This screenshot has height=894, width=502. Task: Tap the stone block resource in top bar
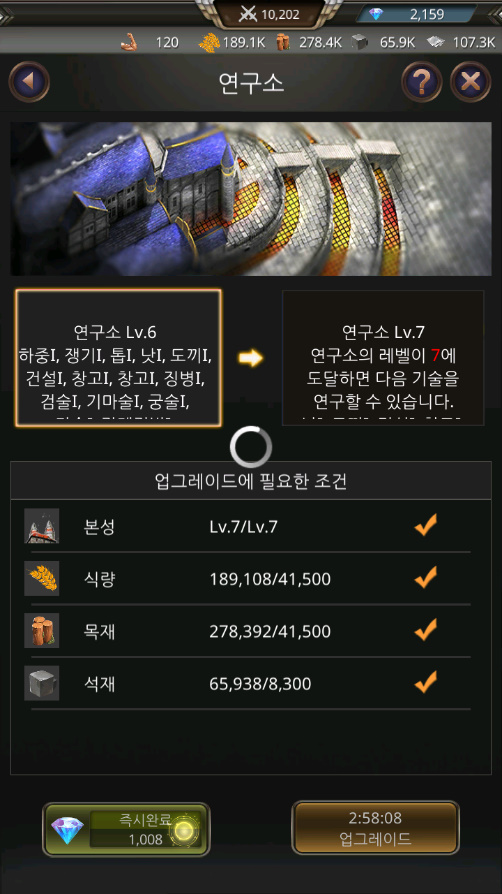pos(383,42)
